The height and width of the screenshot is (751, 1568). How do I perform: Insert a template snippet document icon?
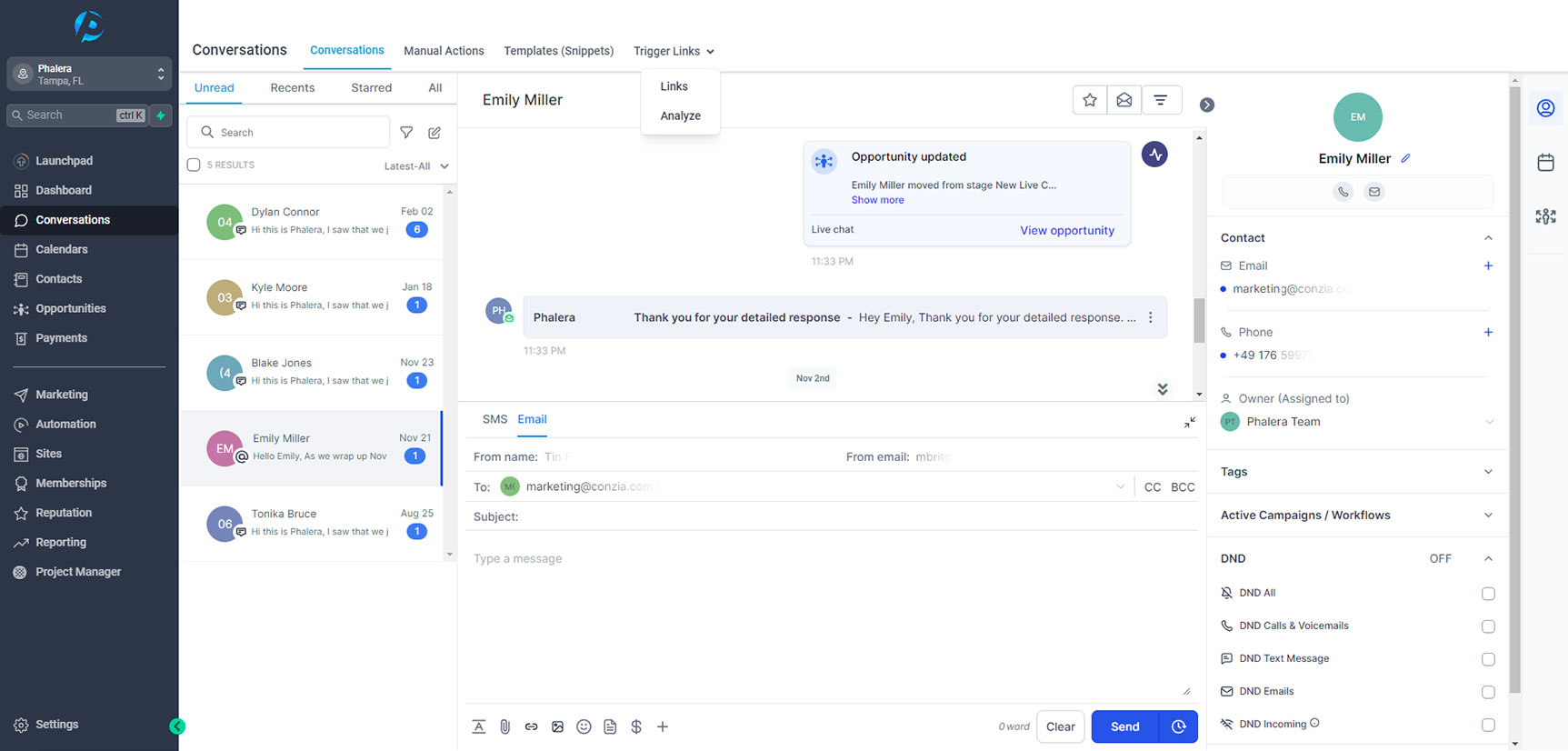point(611,726)
